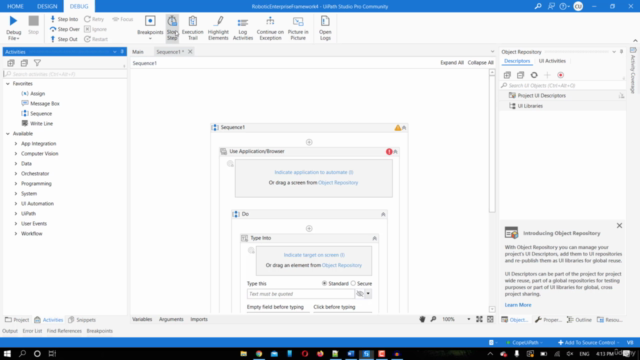Viewport: 640px width, 360px height.
Task: Click the Learn More link
Action: coord(518,305)
